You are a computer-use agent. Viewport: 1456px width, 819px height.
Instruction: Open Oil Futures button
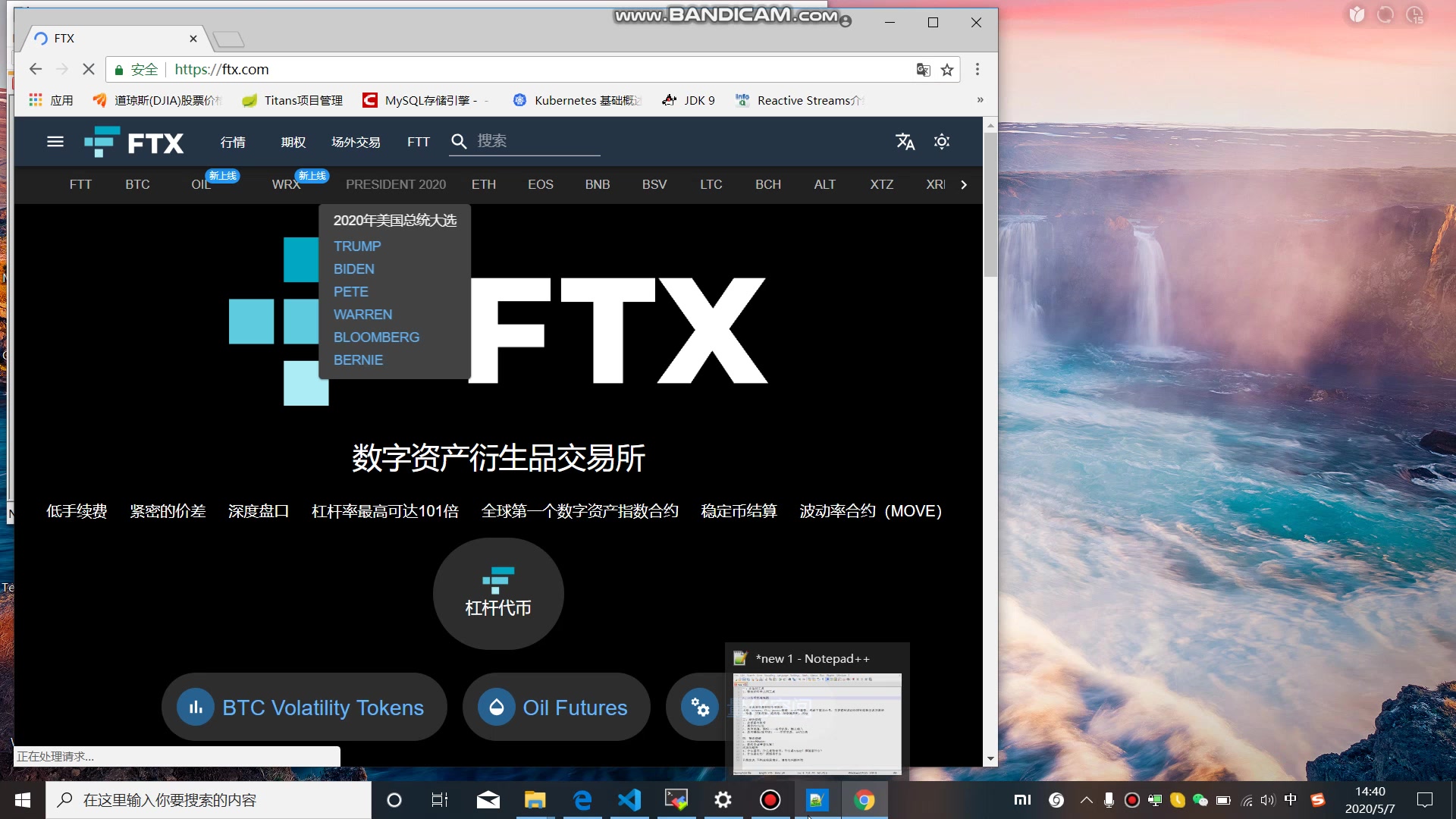[x=557, y=707]
